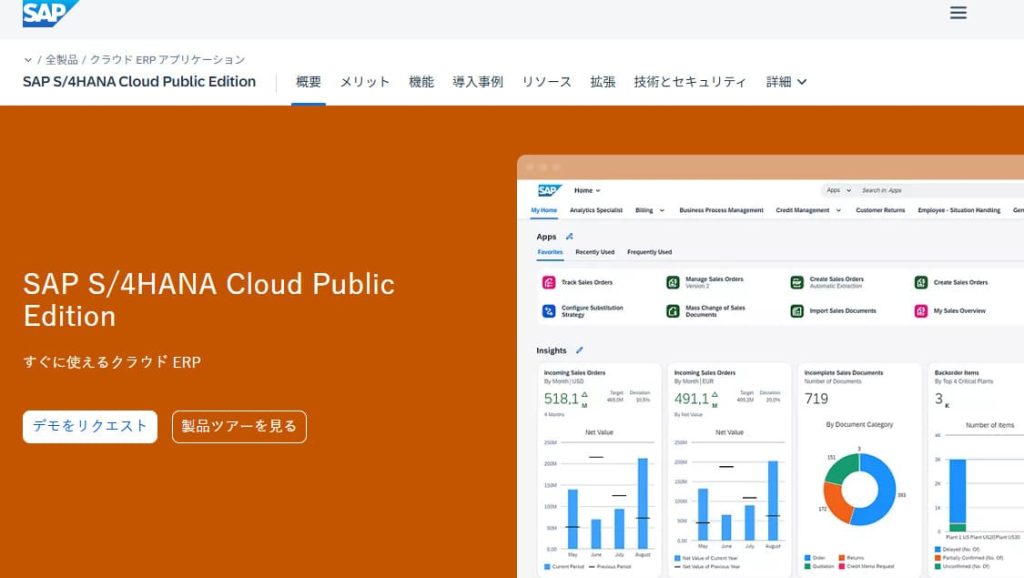This screenshot has height=578, width=1024.
Task: Open the Analytics Specialist tab
Action: pos(596,210)
